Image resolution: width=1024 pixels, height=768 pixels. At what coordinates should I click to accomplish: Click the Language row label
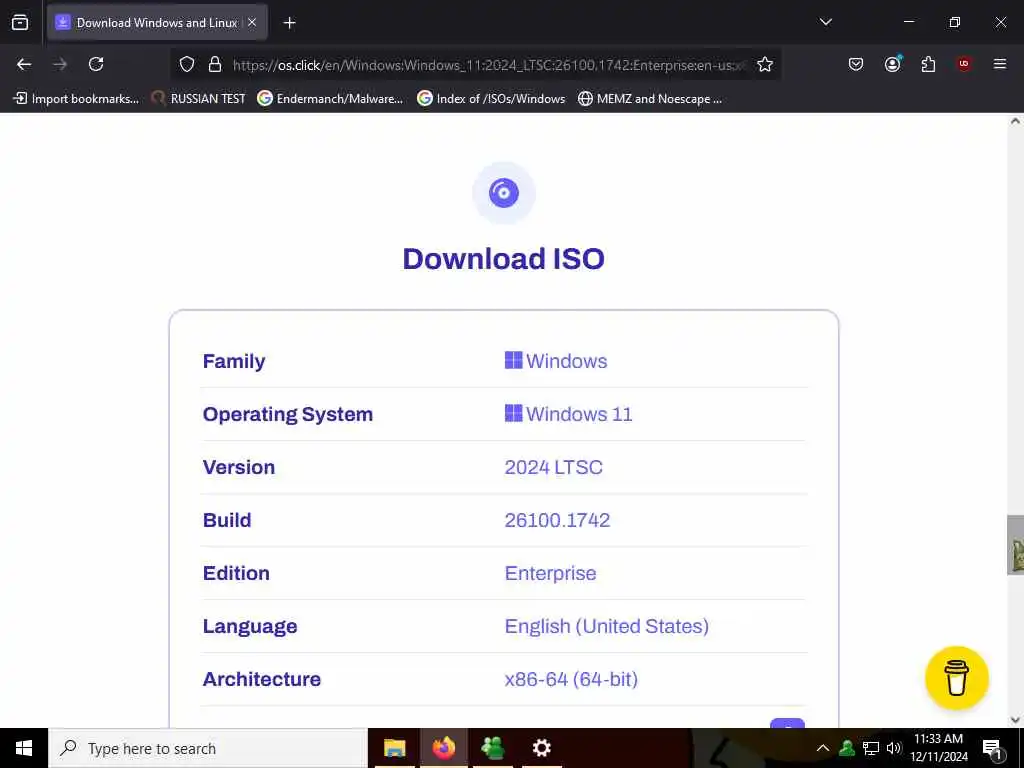(x=249, y=626)
